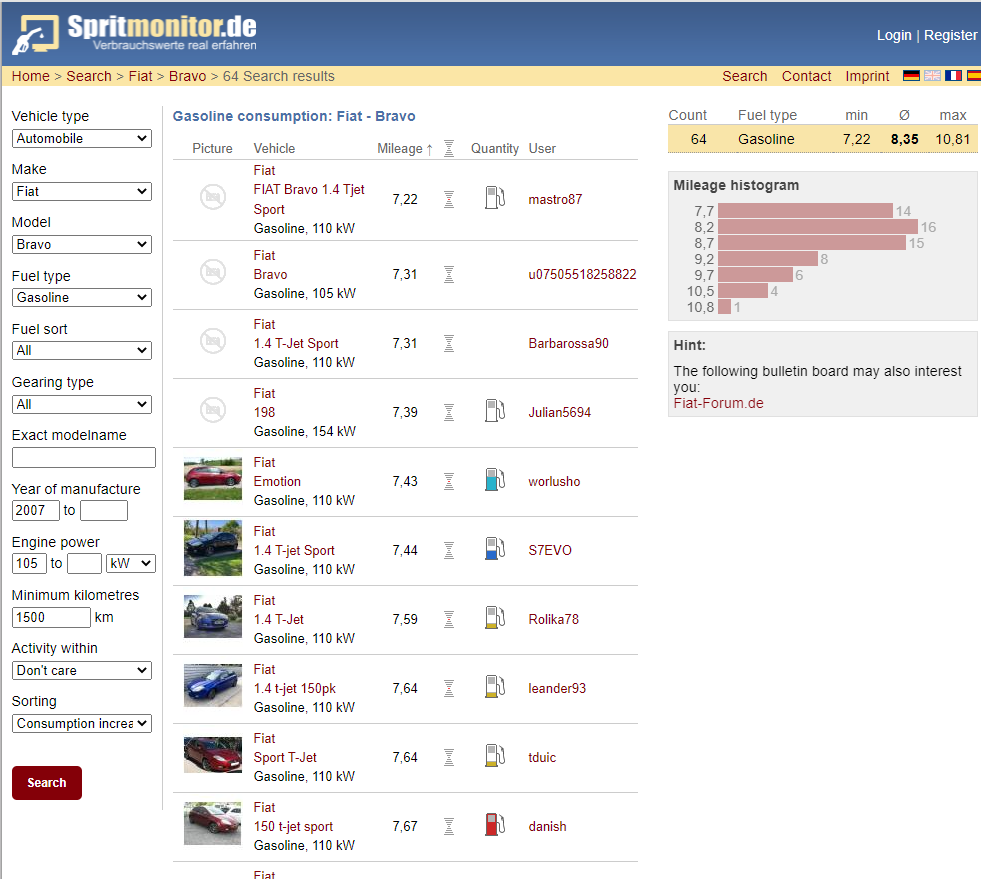This screenshot has width=981, height=879.
Task: Open the car photo for S7EVO
Action: tap(213, 548)
